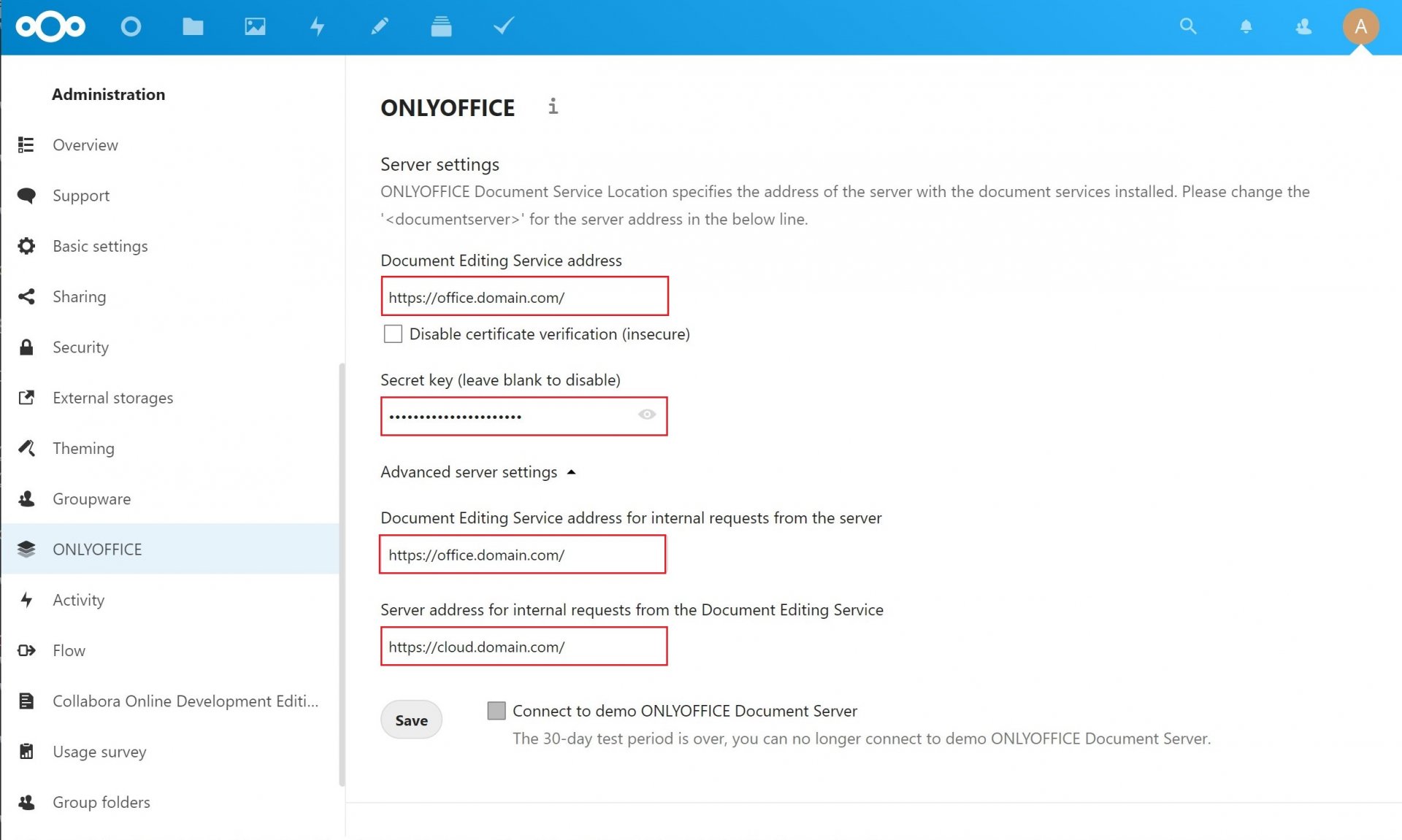Click the ONLYOFFICE layers icon in sidebar
The width and height of the screenshot is (1402, 840).
click(x=26, y=549)
